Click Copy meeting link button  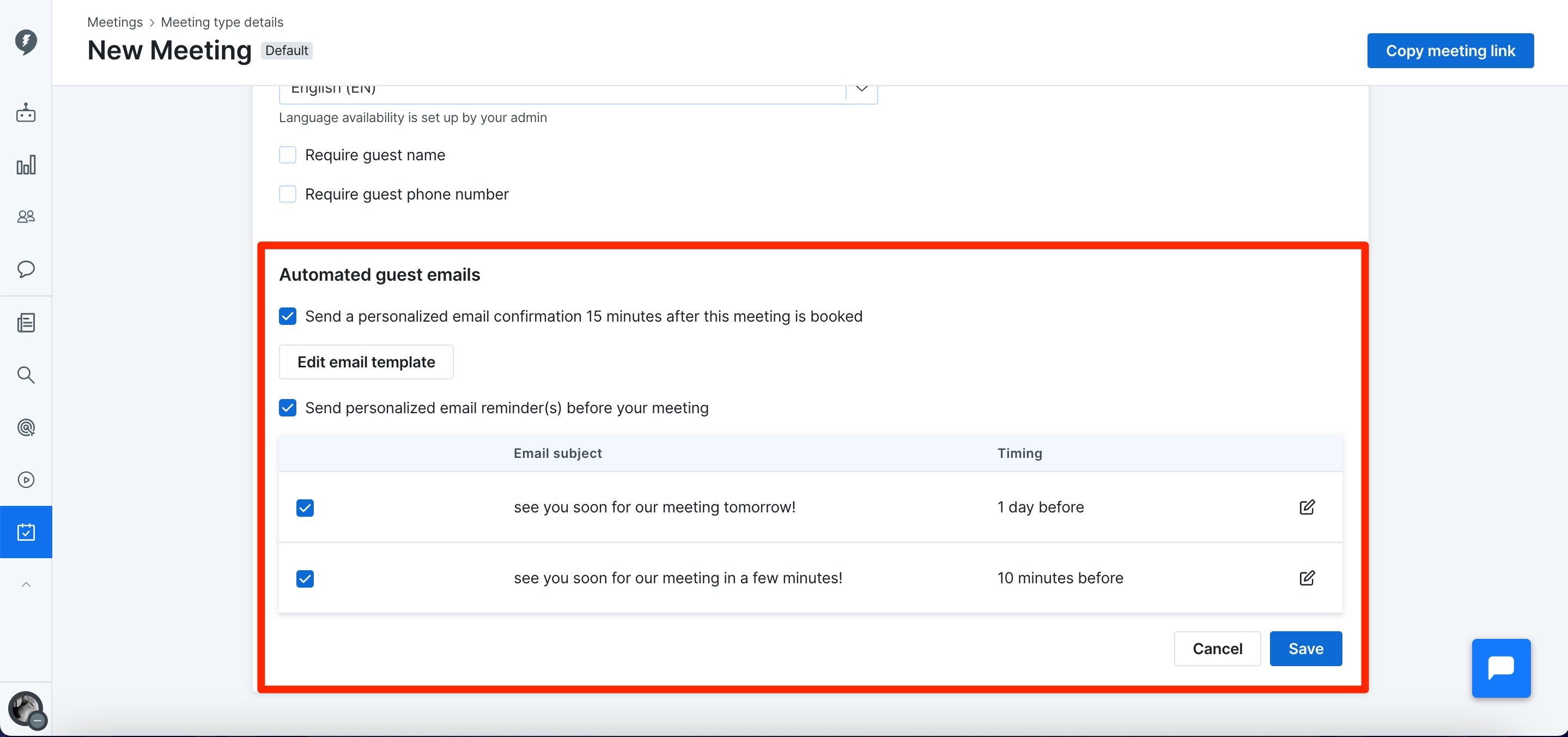tap(1450, 51)
